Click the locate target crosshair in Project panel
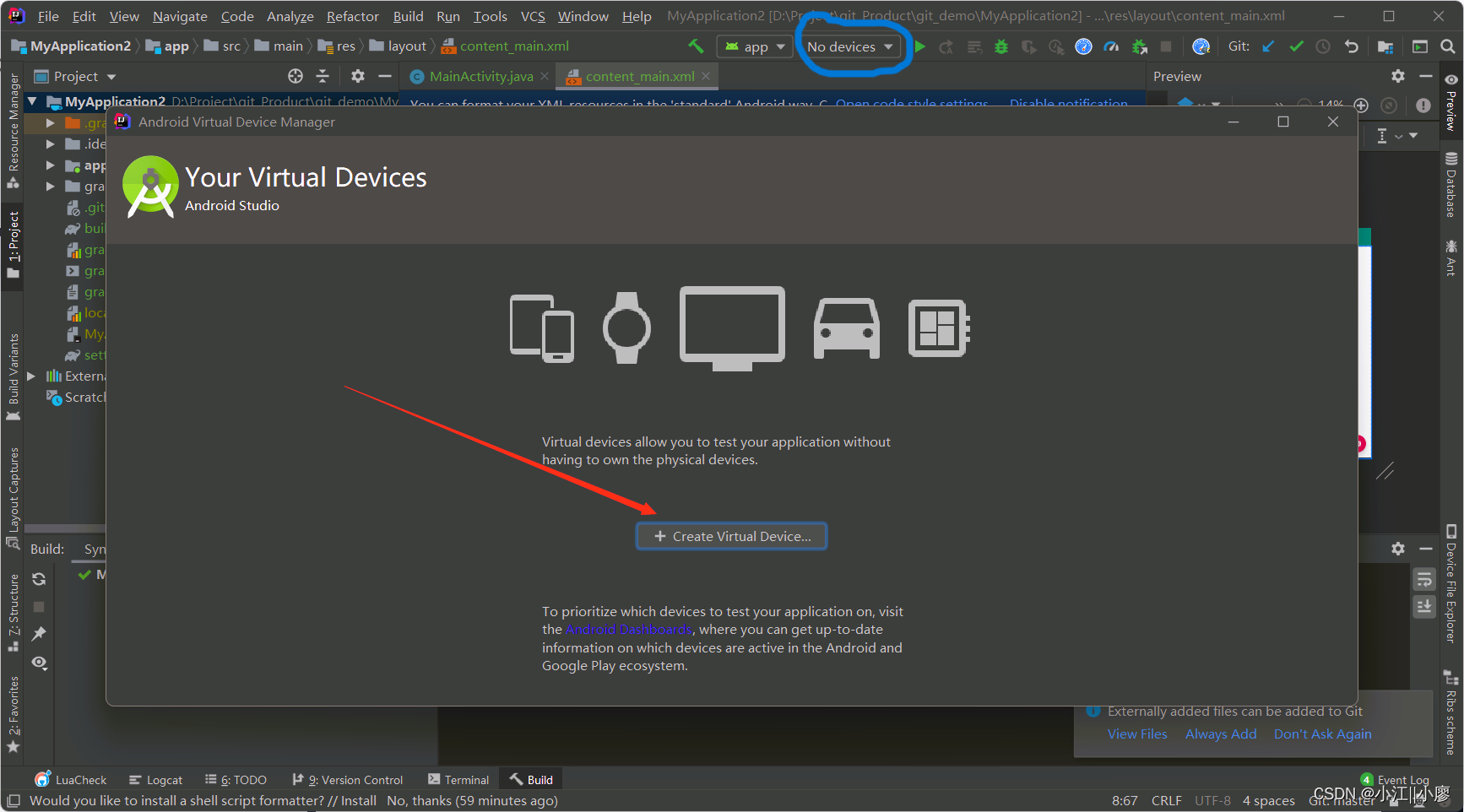1464x812 pixels. coord(296,76)
